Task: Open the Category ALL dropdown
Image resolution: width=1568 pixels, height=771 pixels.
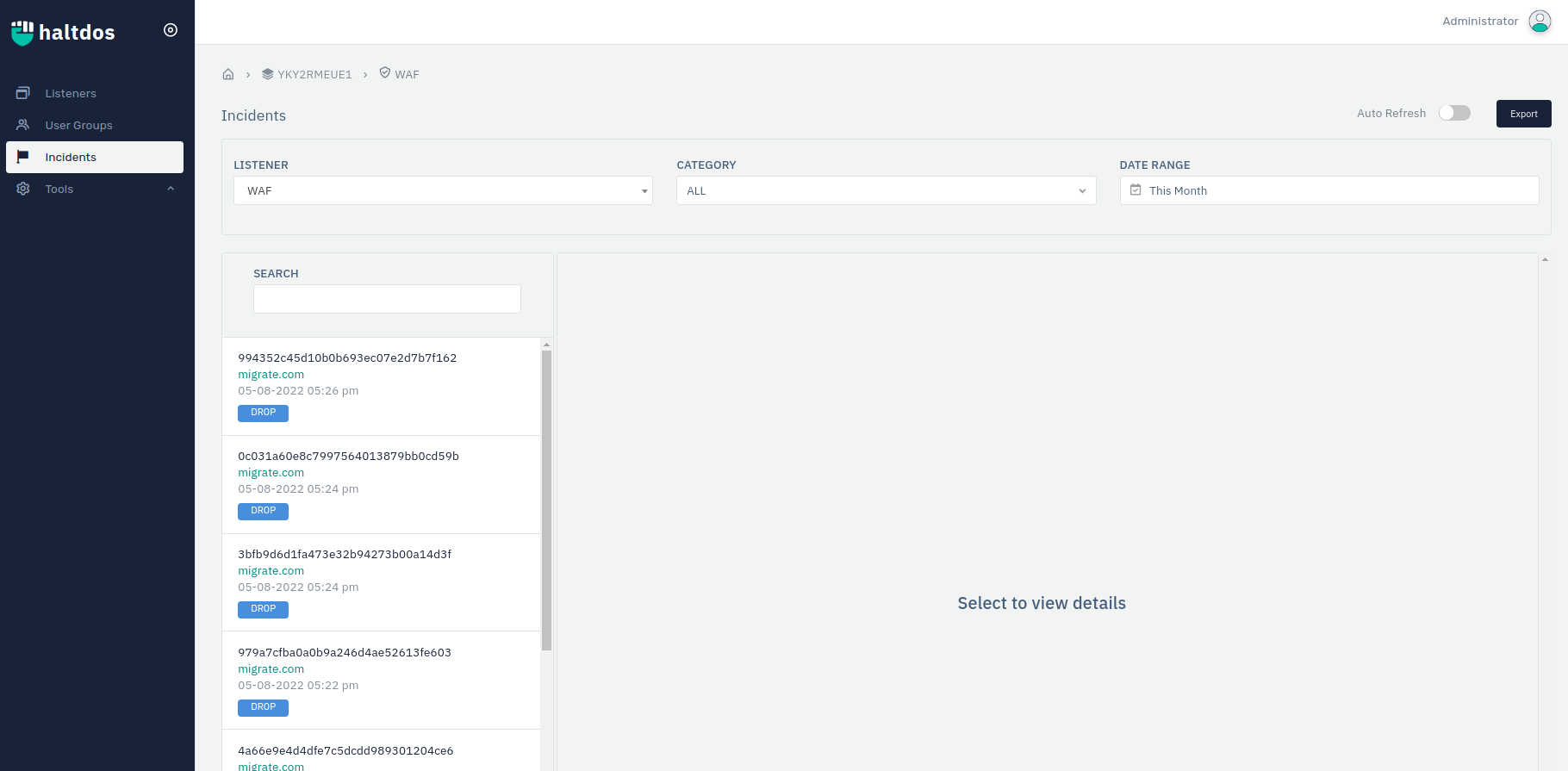Action: tap(886, 190)
